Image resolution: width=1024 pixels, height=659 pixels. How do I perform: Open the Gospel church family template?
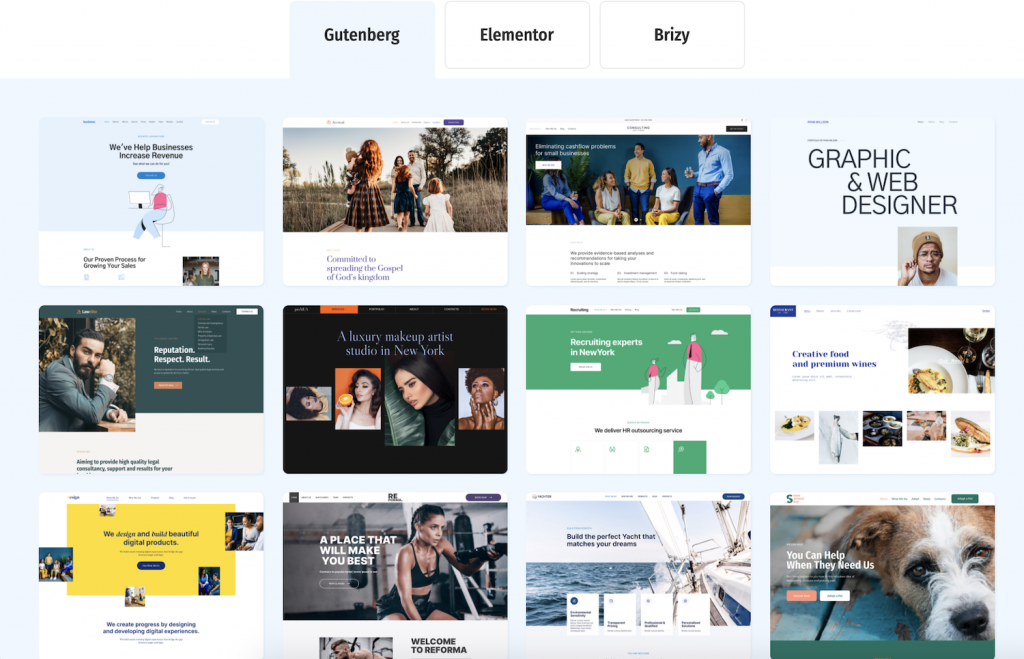[395, 201]
